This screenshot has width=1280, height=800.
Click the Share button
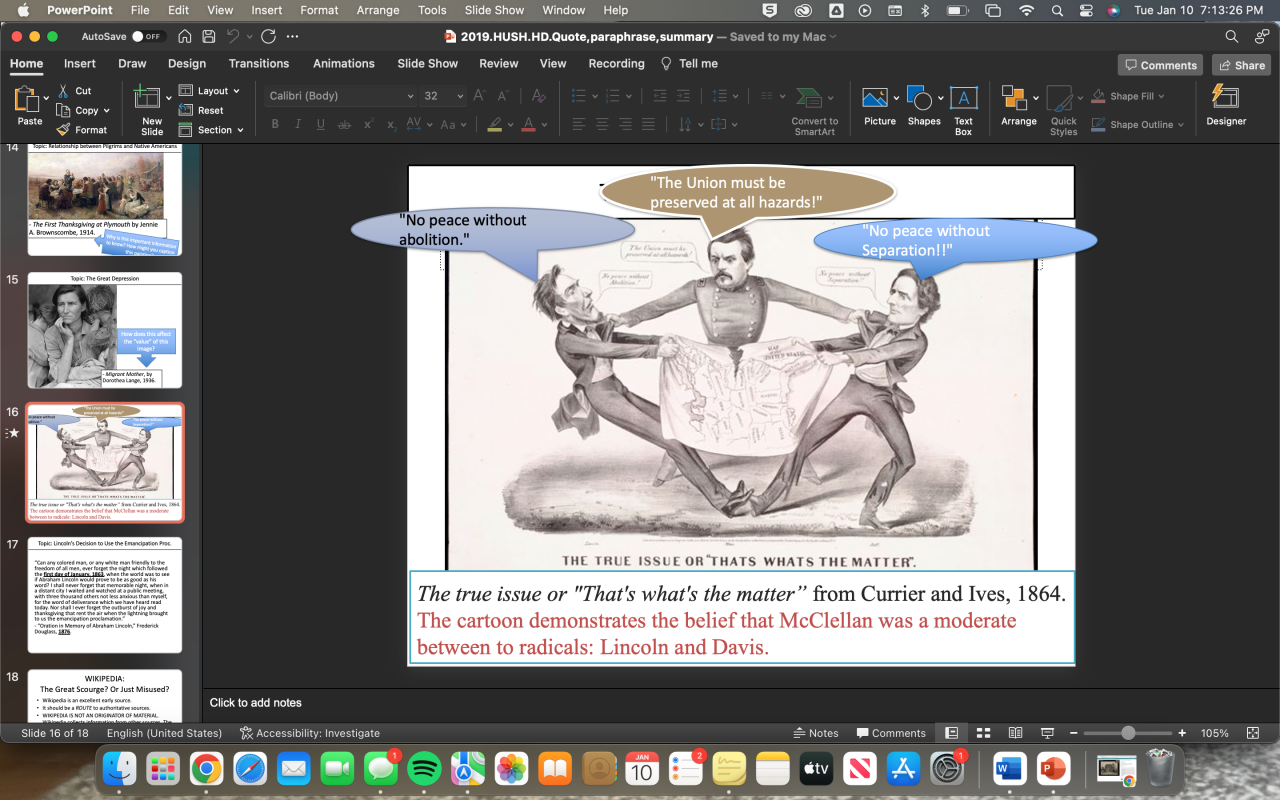[x=1241, y=65]
